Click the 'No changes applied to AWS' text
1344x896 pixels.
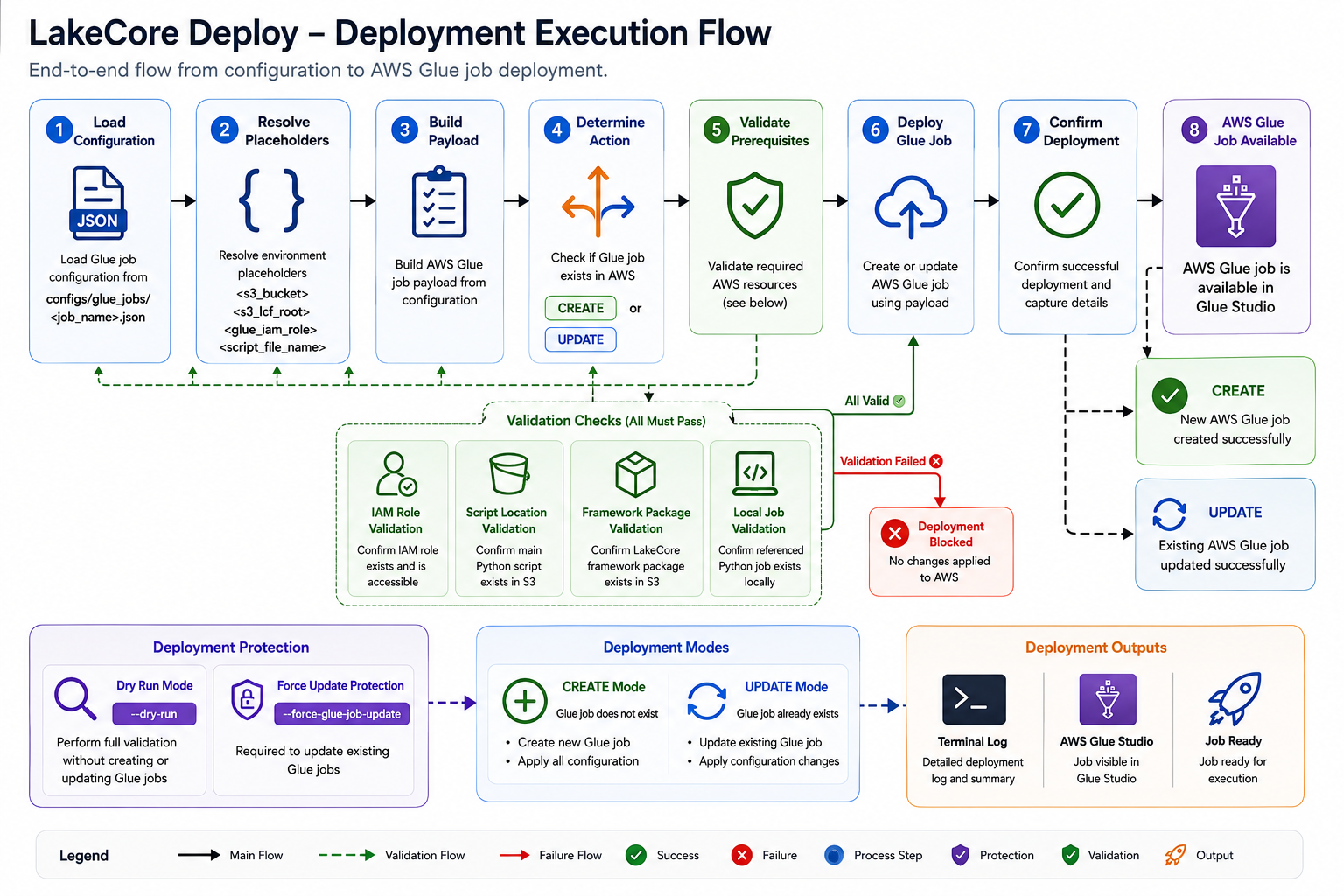[x=940, y=569]
